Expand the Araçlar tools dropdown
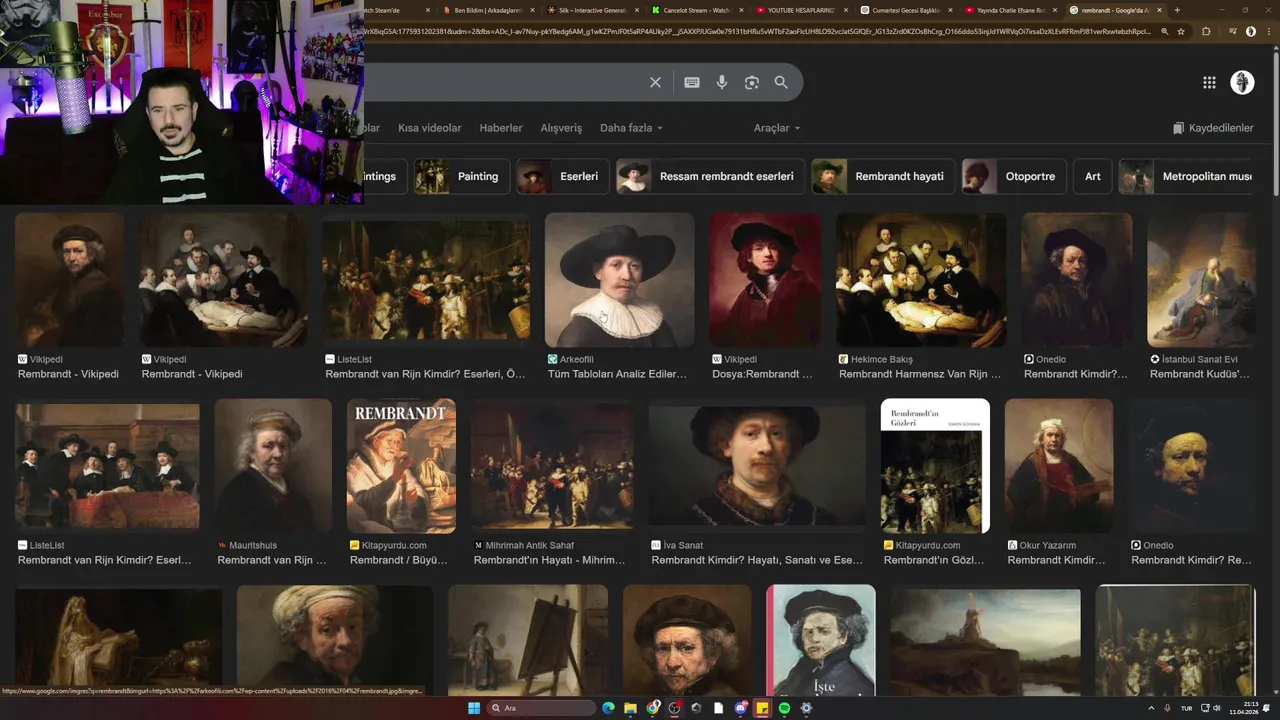The image size is (1280, 720). tap(777, 128)
